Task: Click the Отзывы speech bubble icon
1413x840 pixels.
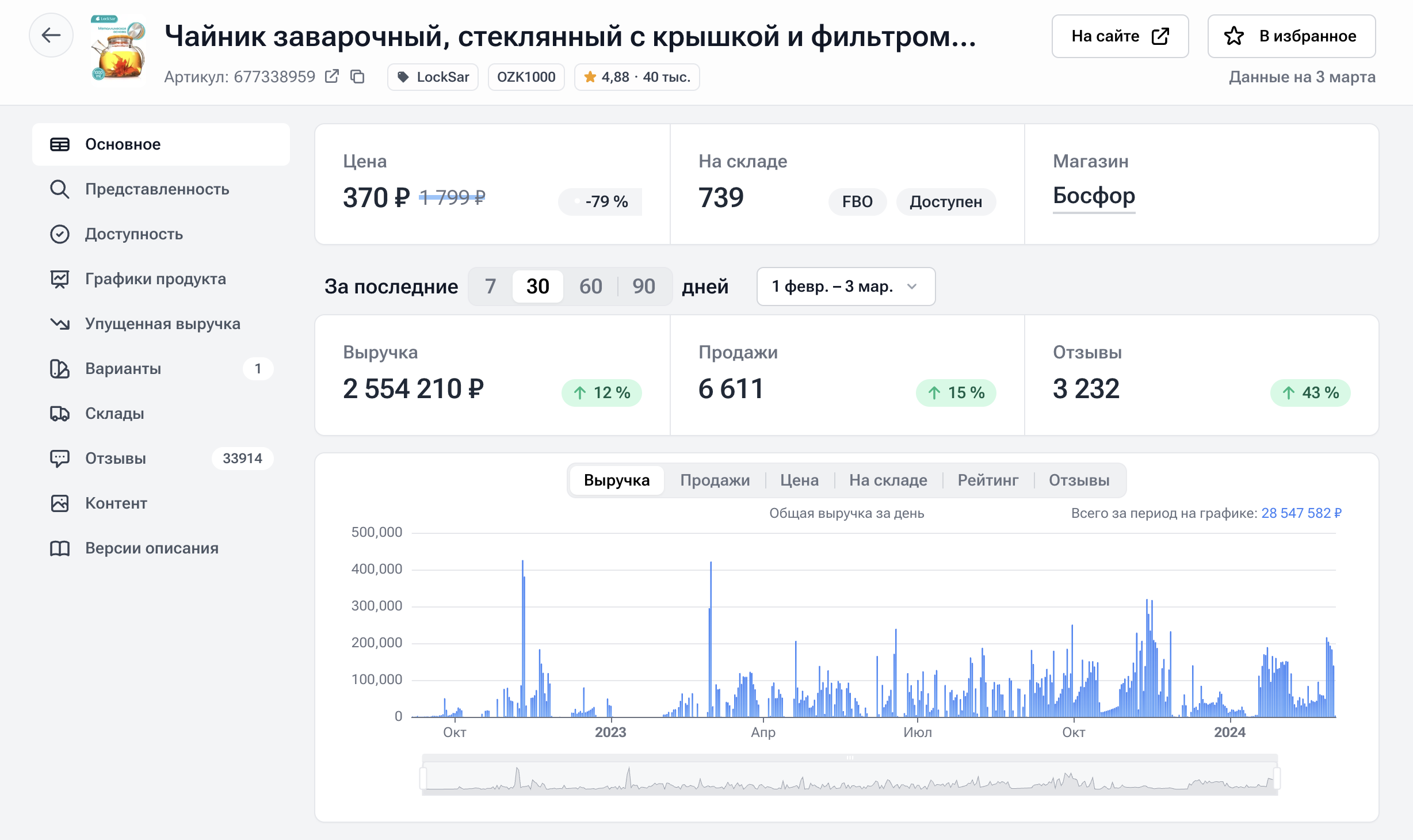Action: (x=60, y=459)
